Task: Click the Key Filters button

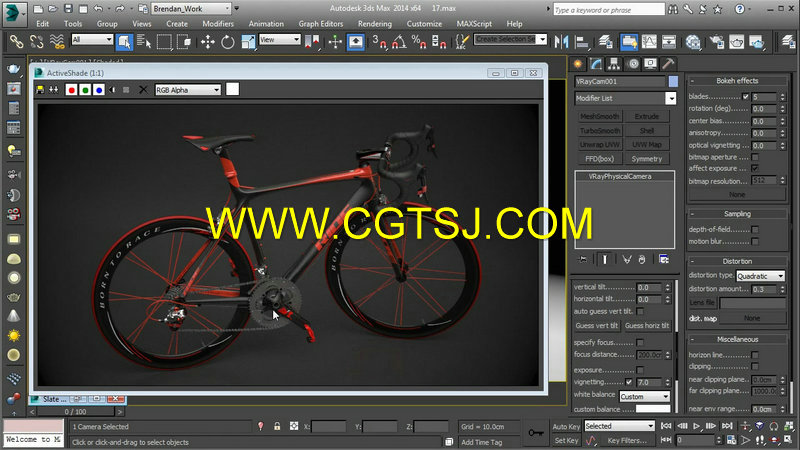Action: 627,440
